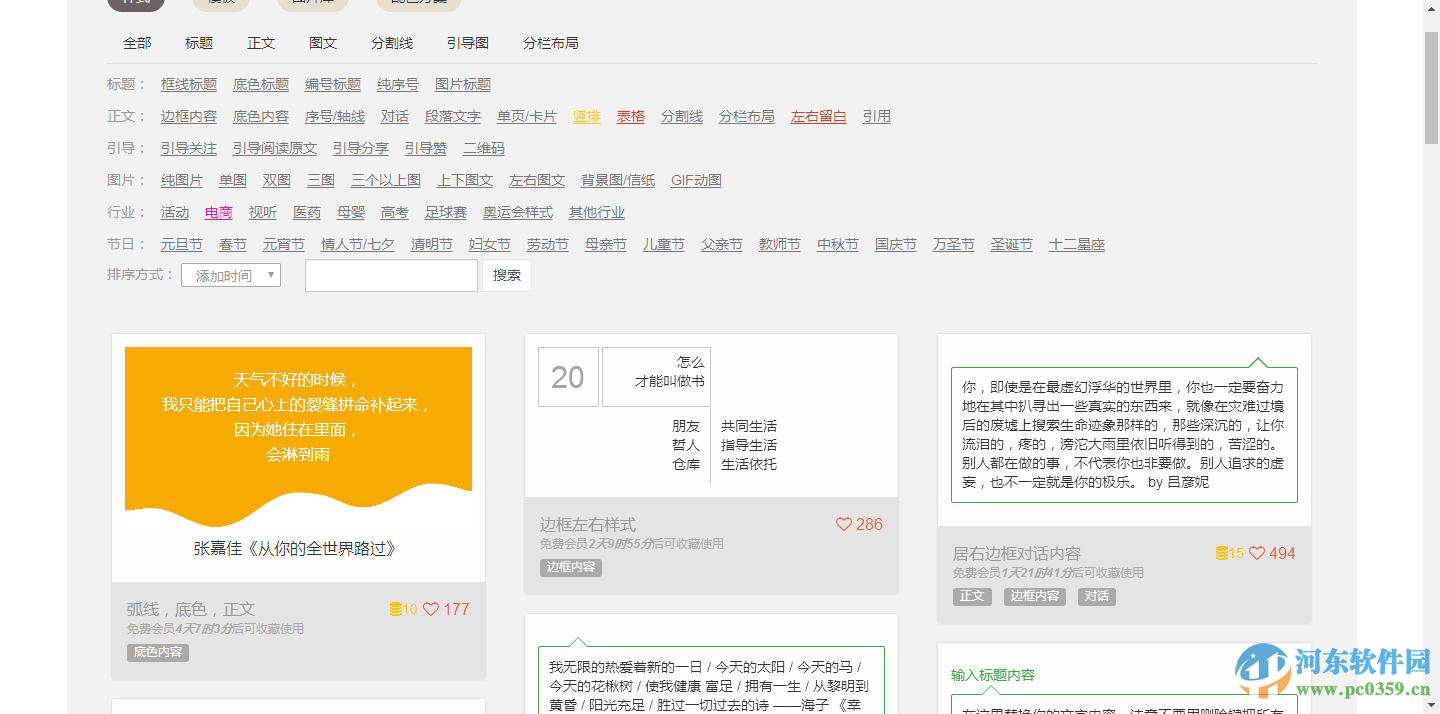Click the coin icon showing 10 next to 弧线 style
Viewport: 1440px width, 714px height.
396,609
